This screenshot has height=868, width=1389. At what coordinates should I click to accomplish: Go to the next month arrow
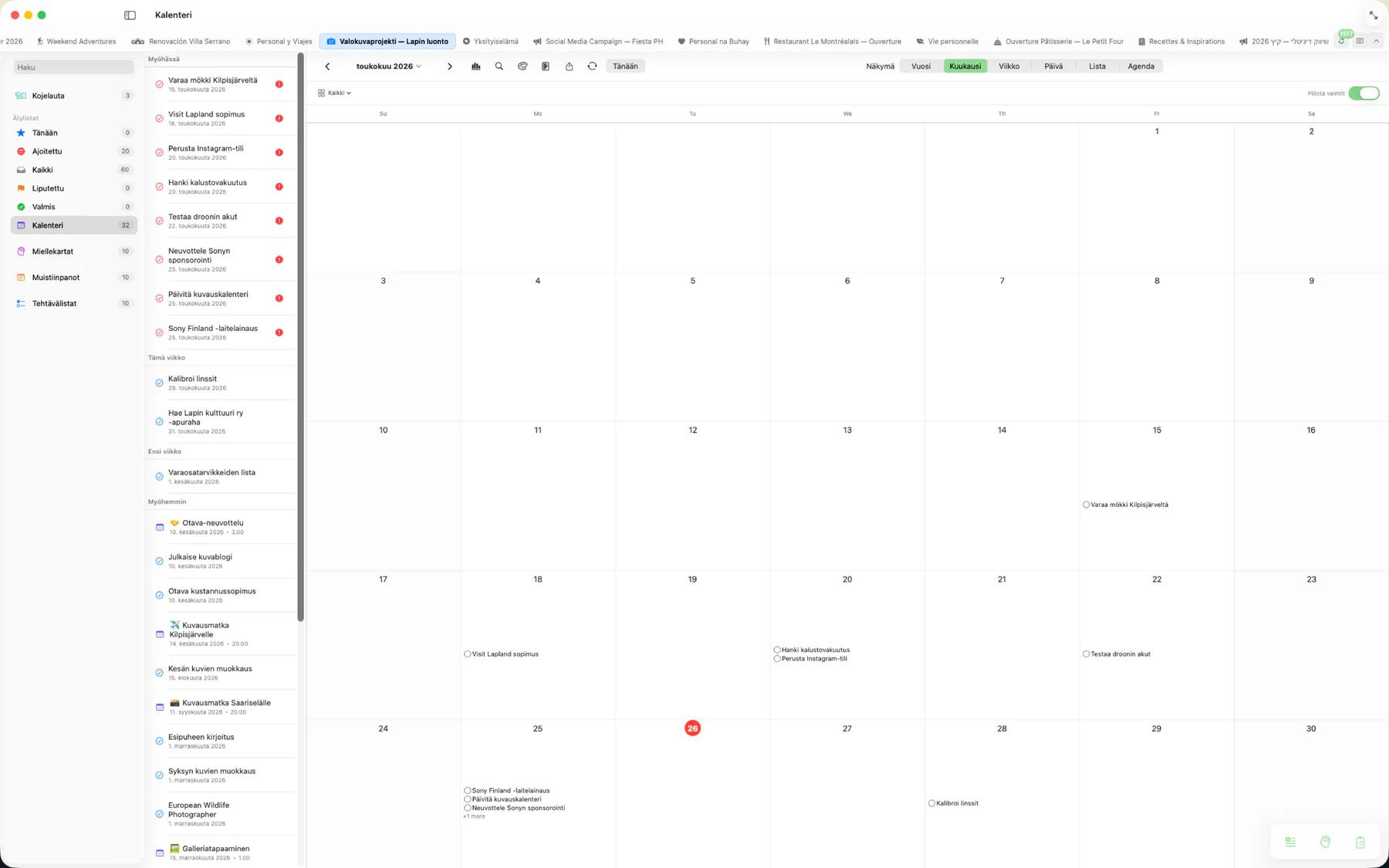click(450, 66)
